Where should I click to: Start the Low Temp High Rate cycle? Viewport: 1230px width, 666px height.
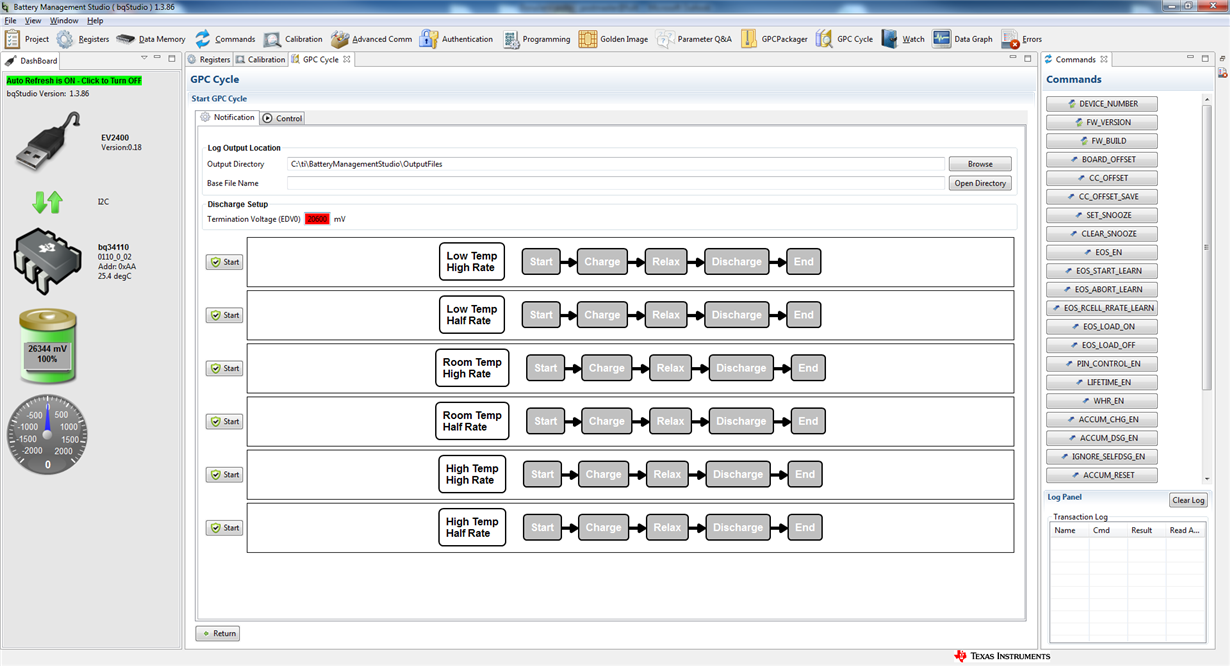pyautogui.click(x=224, y=262)
